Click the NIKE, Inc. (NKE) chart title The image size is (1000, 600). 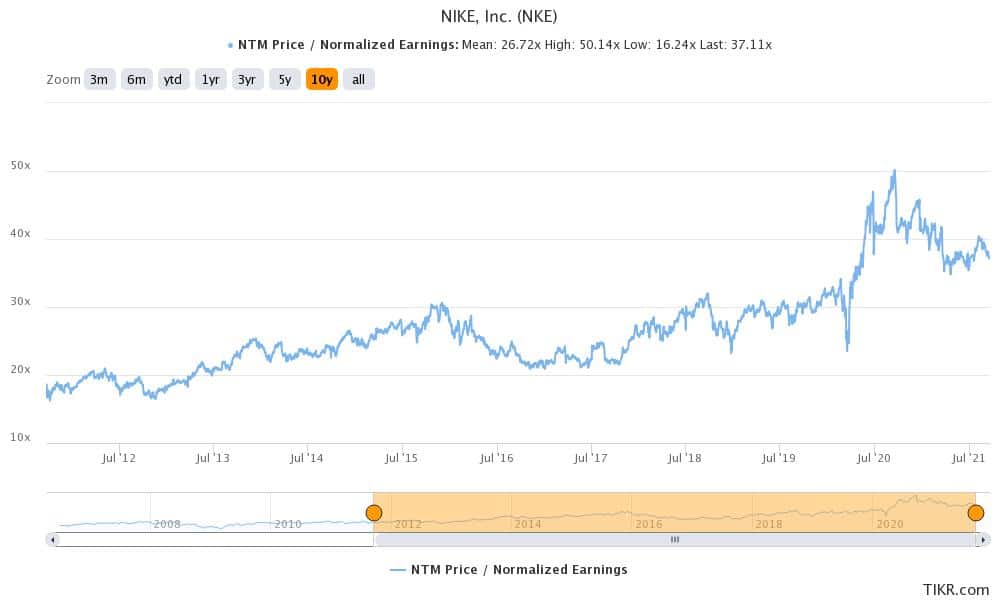click(x=499, y=16)
